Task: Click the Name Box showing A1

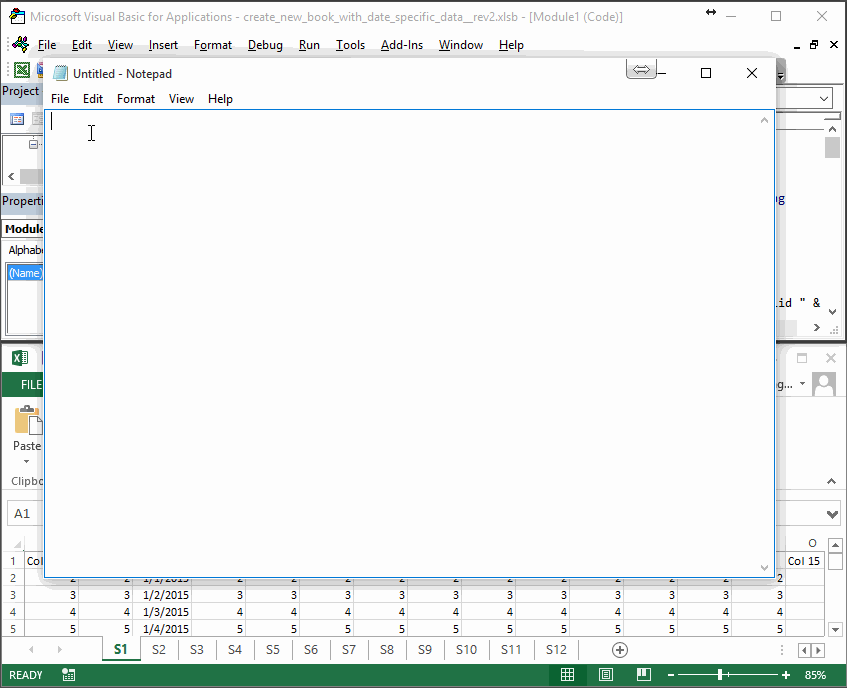Action: tap(24, 513)
